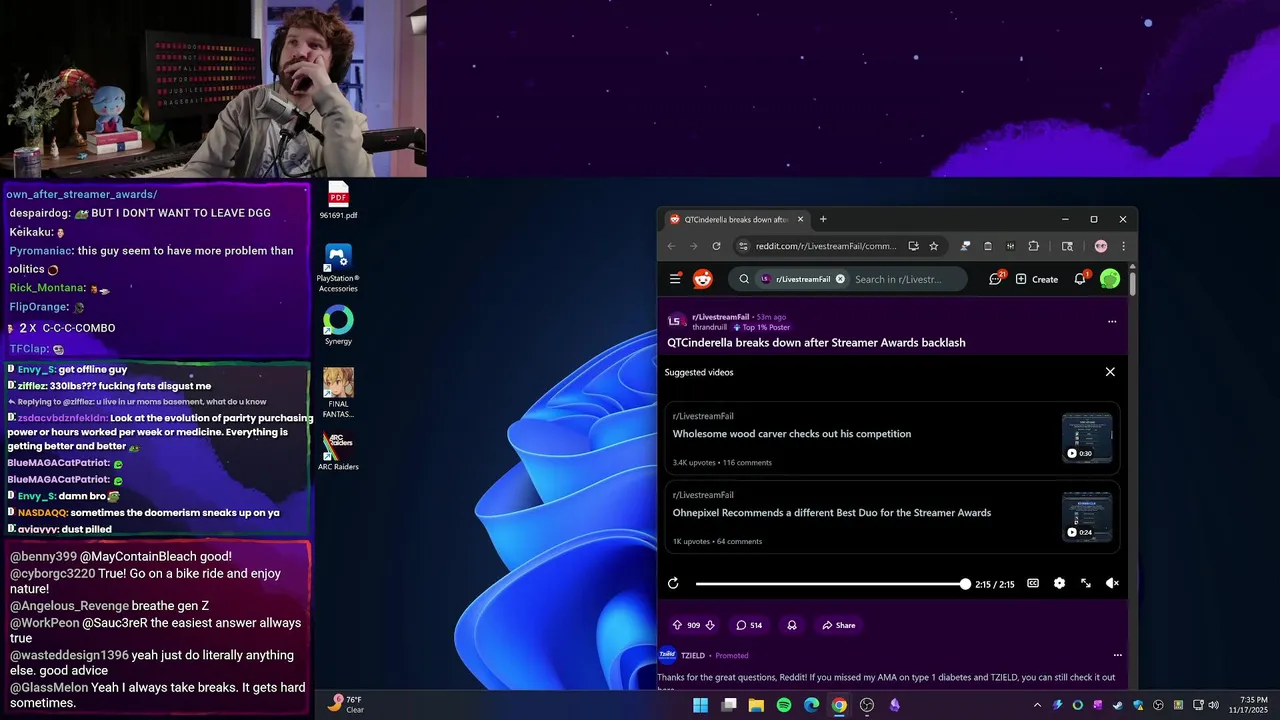
Task: Open the TZIELD promoted advertiser link
Action: (693, 655)
